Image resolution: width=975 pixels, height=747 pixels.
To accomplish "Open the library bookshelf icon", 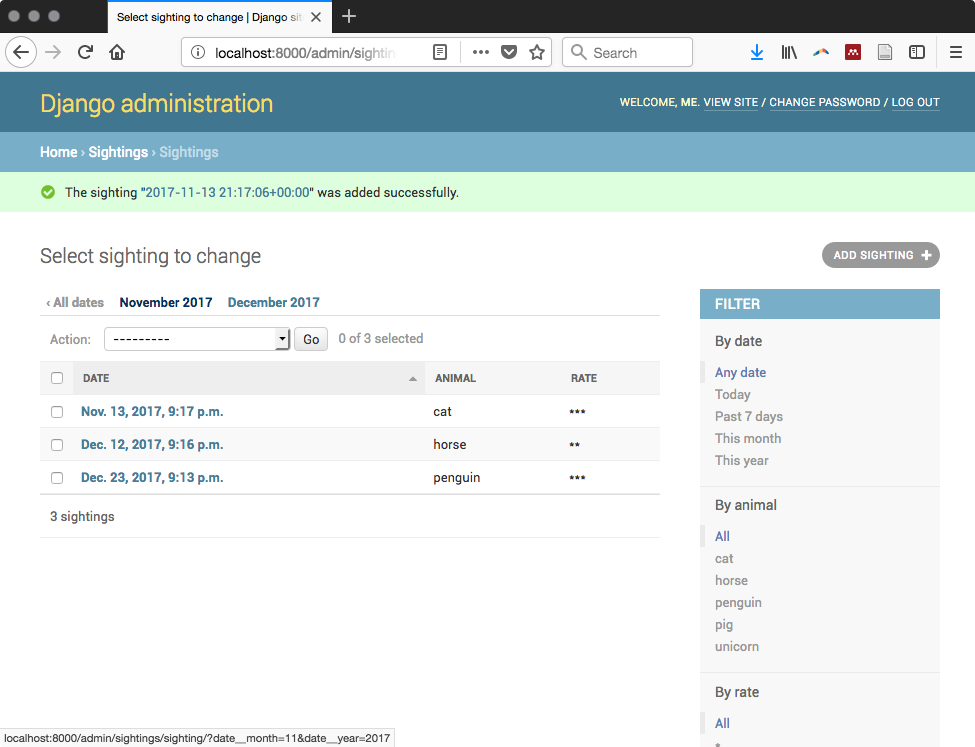I will pos(789,53).
